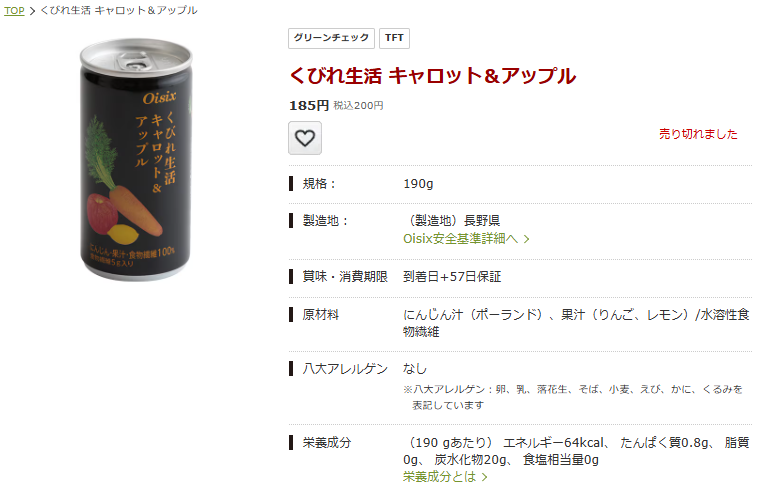Click the 売り切れました sold-out notice

click(x=698, y=134)
